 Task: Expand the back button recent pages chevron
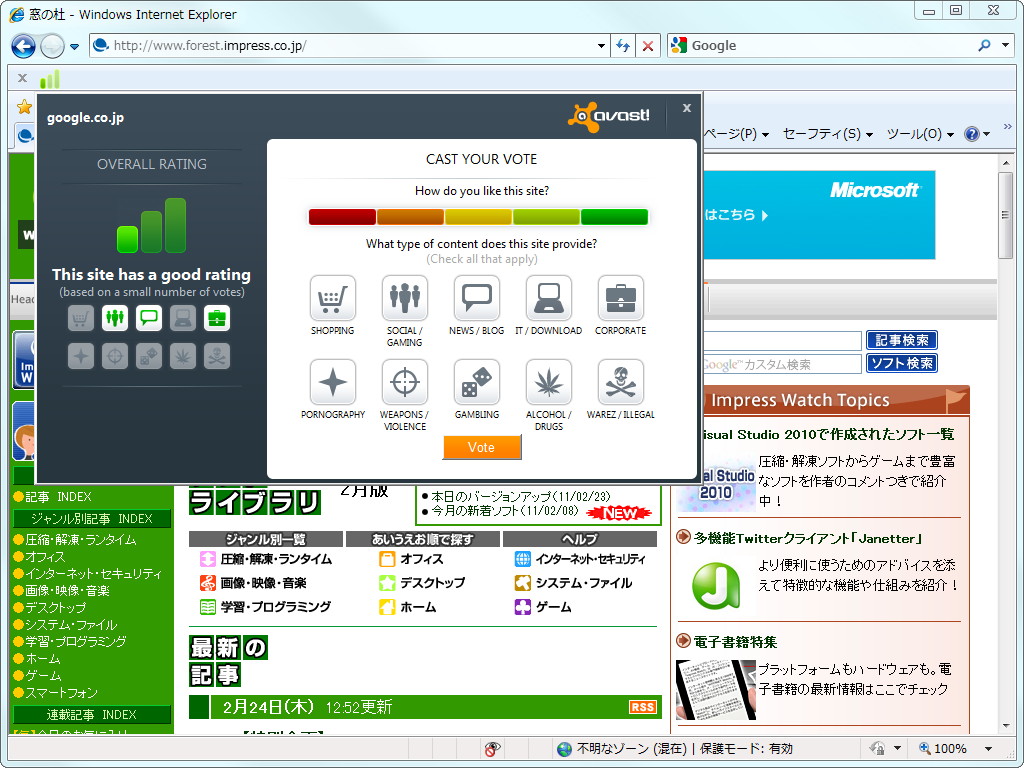click(x=74, y=45)
